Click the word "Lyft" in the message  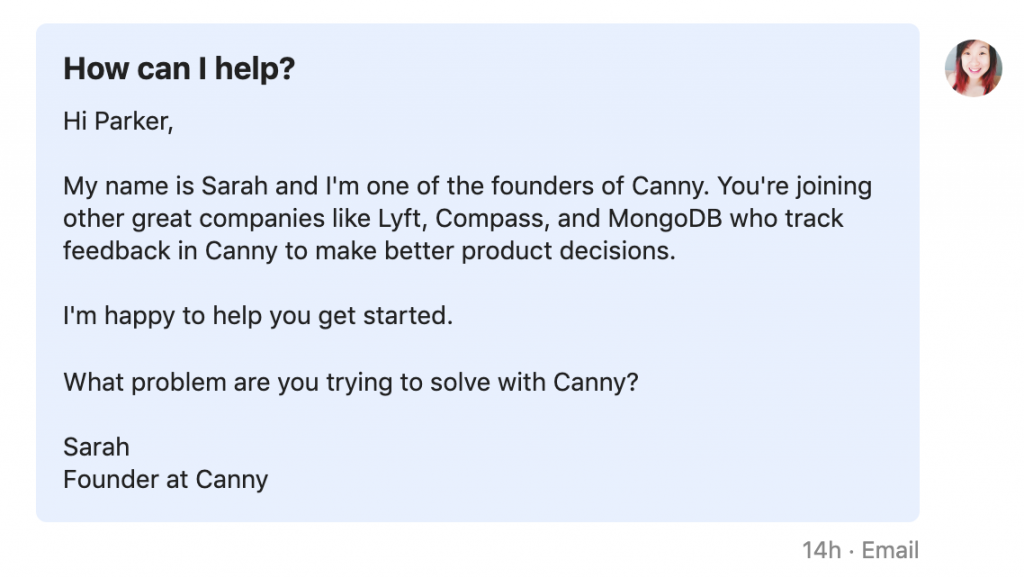[x=400, y=219]
